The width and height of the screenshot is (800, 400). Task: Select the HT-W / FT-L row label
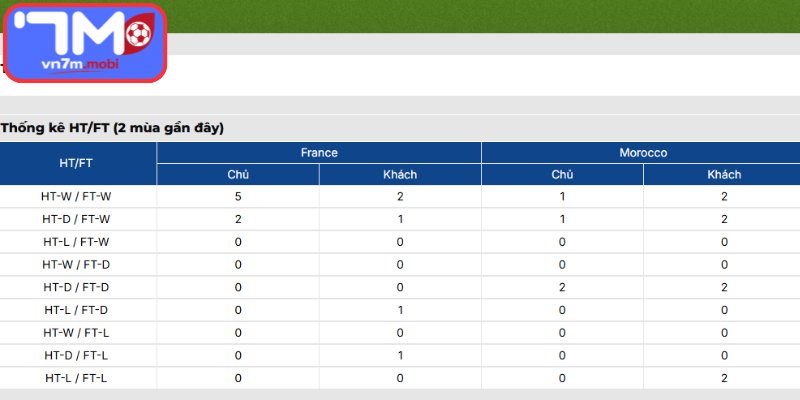(76, 333)
